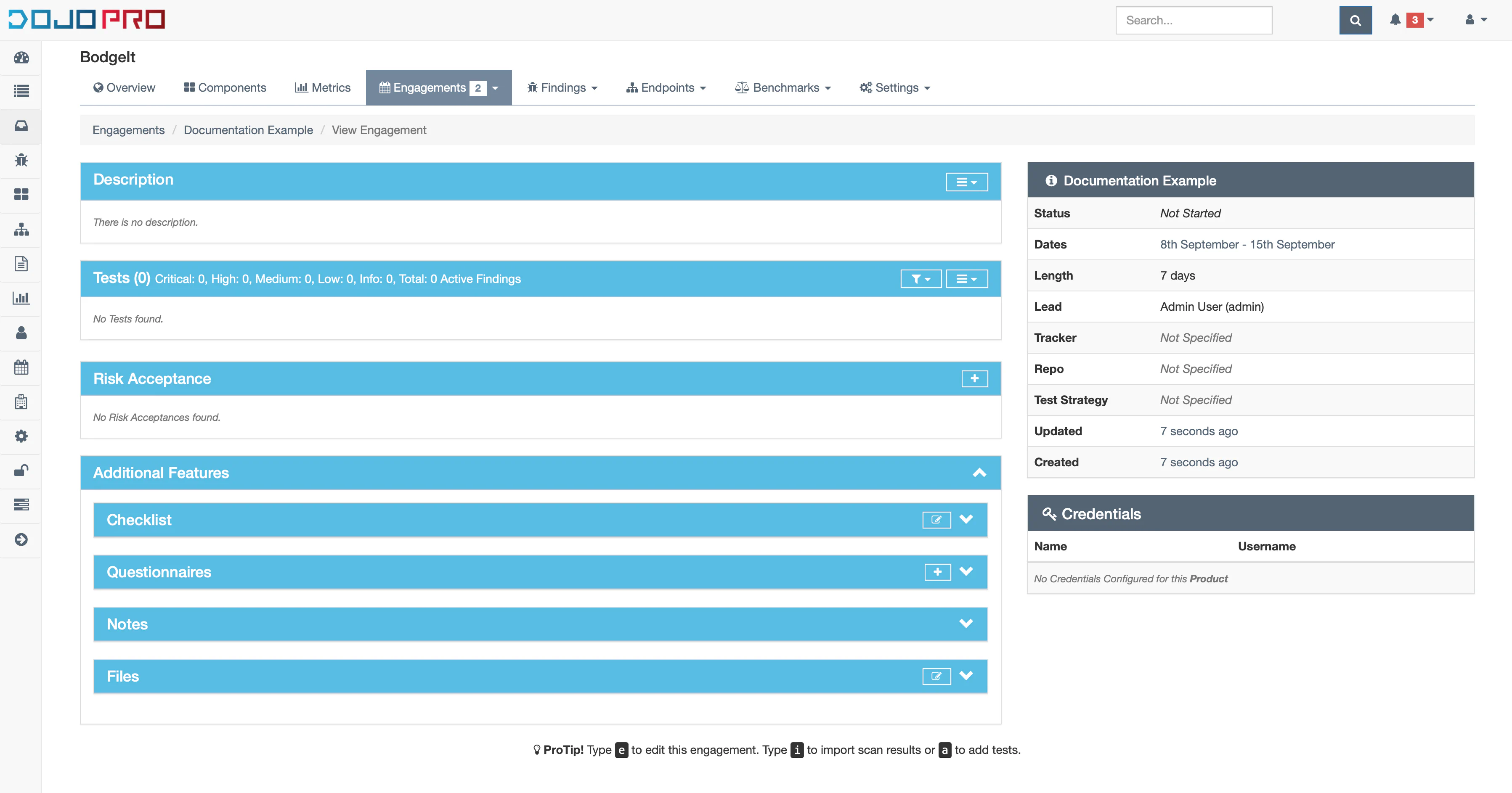The width and height of the screenshot is (1512, 793).
Task: Click into the Search input field
Action: 1193,21
